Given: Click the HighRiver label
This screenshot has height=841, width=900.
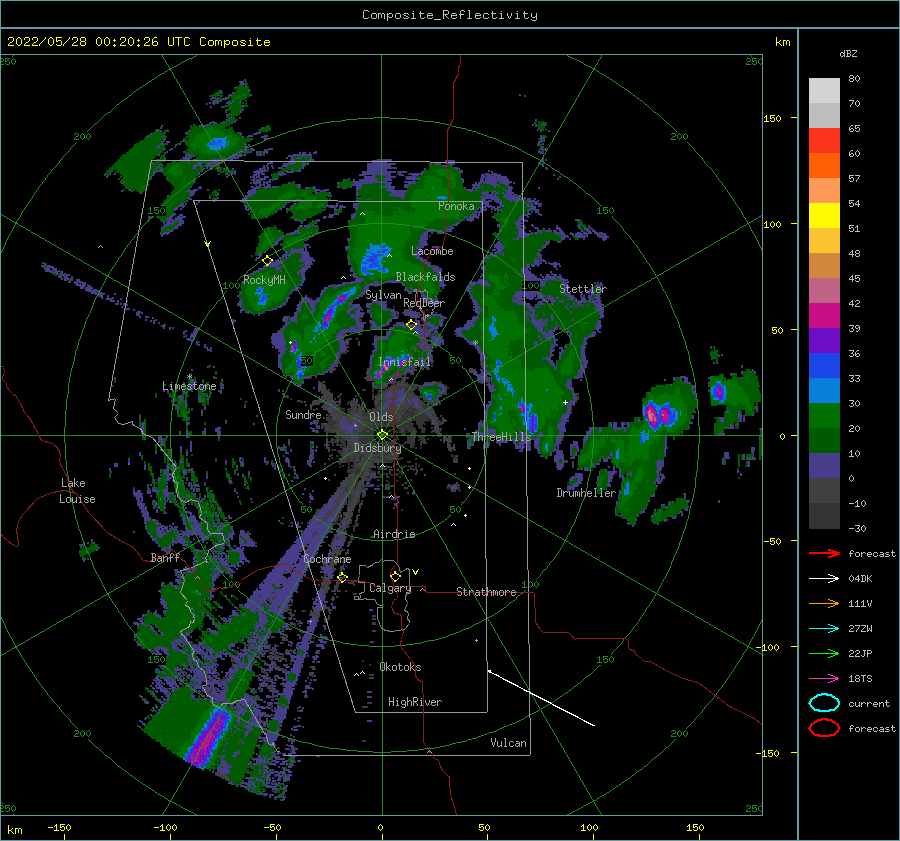Looking at the screenshot, I should [x=415, y=702].
